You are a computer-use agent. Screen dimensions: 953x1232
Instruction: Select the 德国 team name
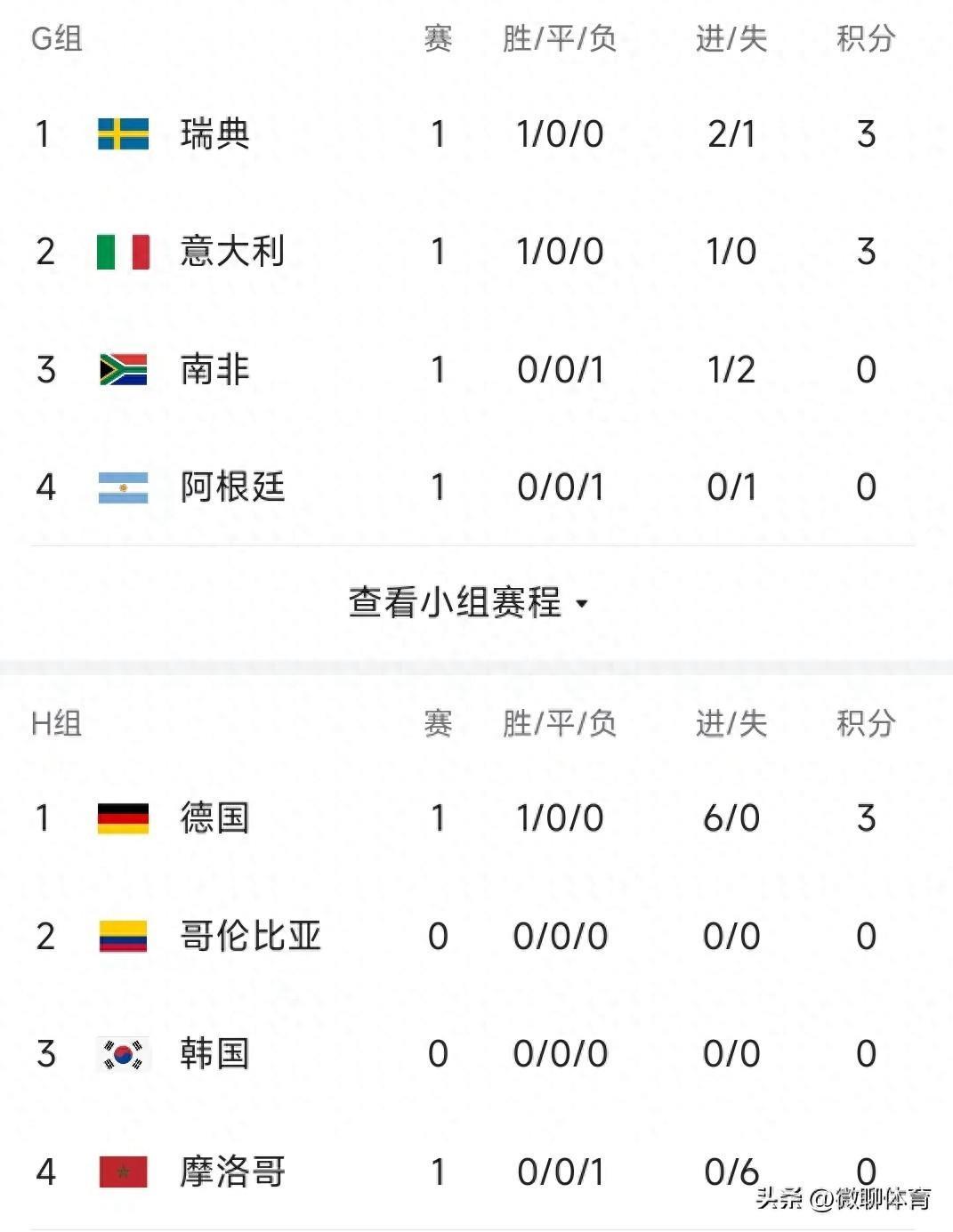click(x=214, y=818)
